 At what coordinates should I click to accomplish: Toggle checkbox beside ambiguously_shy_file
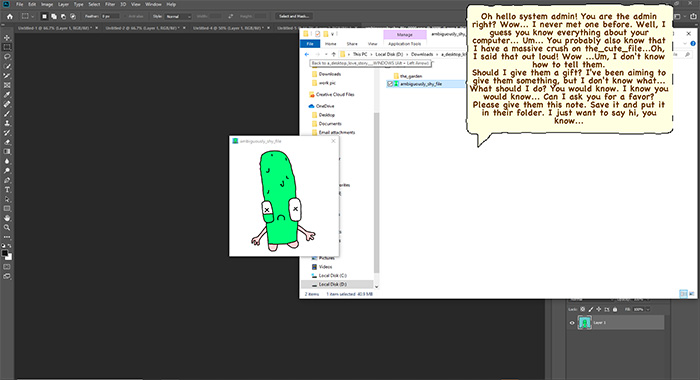pyautogui.click(x=390, y=84)
